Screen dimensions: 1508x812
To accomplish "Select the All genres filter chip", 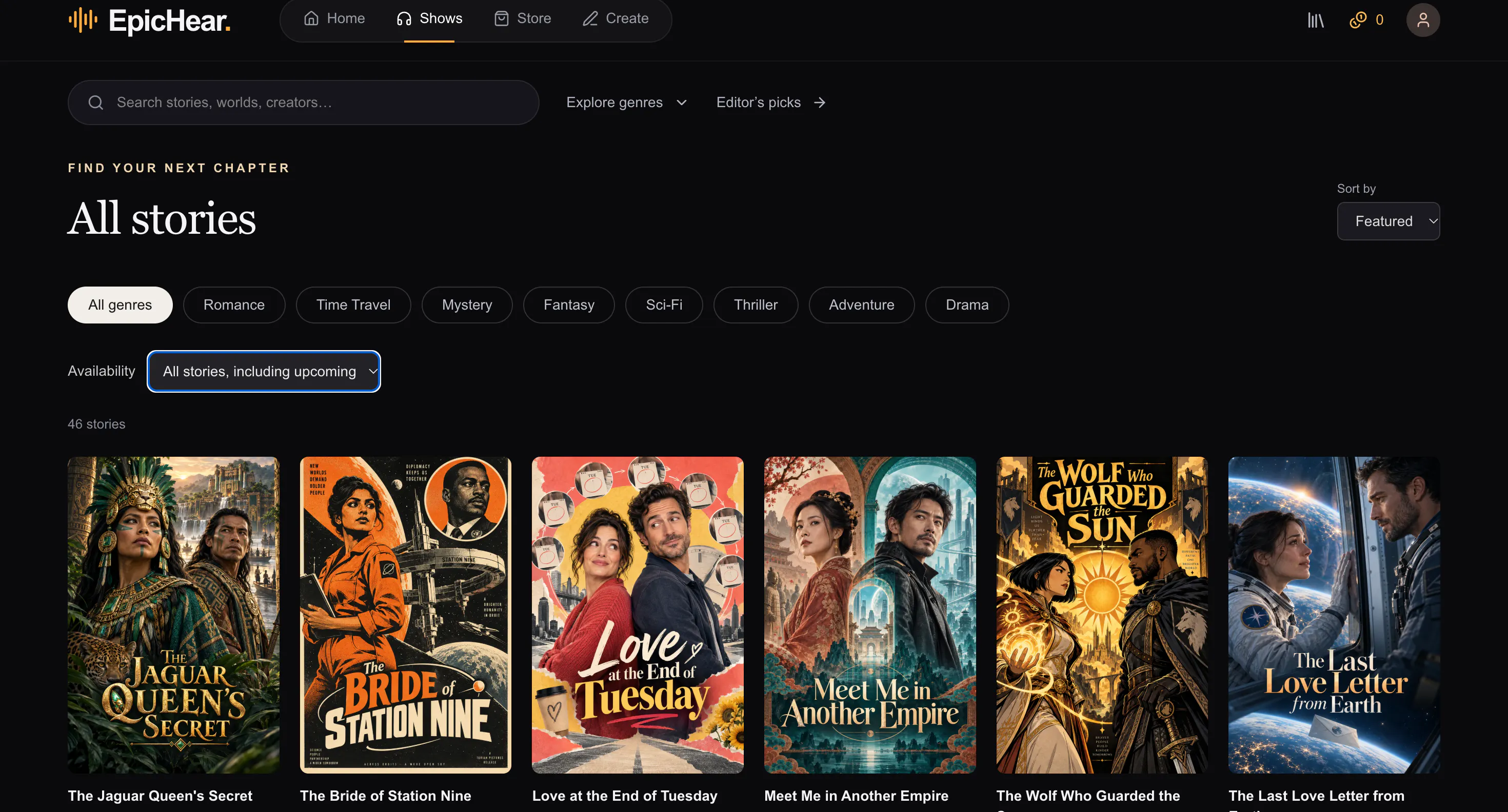I will pyautogui.click(x=120, y=305).
